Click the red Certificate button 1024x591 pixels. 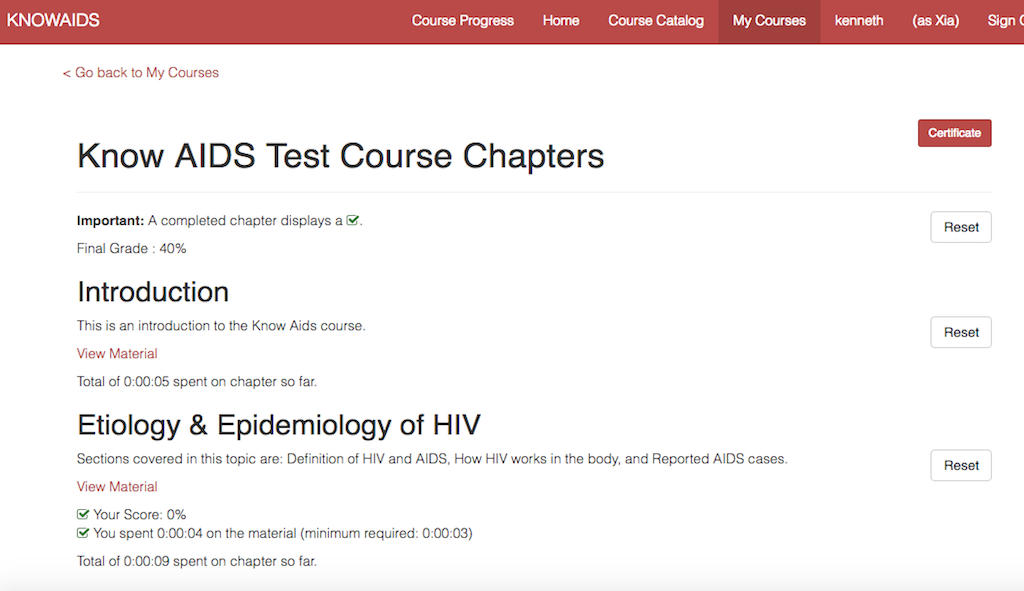[x=954, y=133]
